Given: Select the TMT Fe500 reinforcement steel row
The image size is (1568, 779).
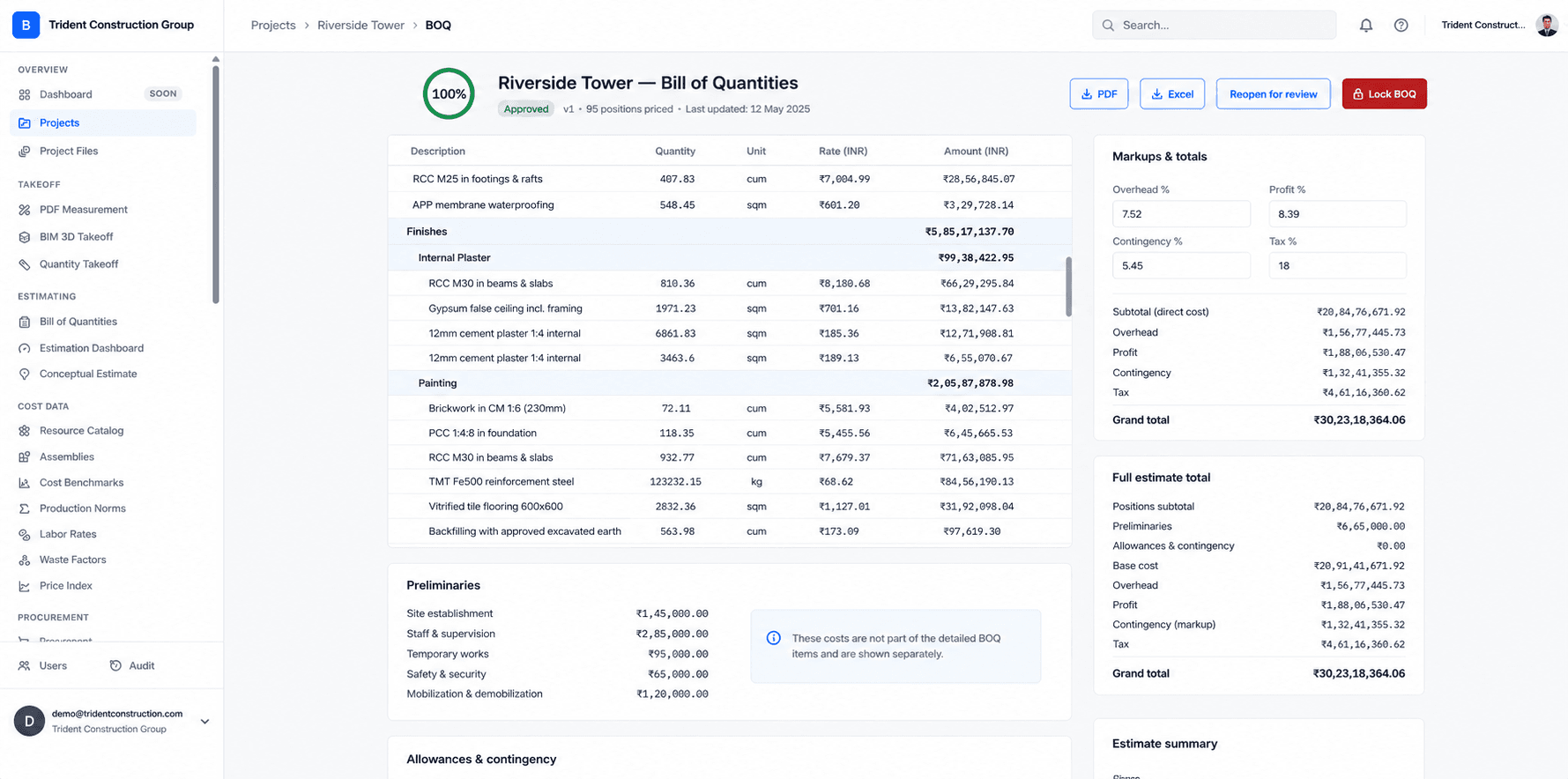Looking at the screenshot, I should [730, 482].
